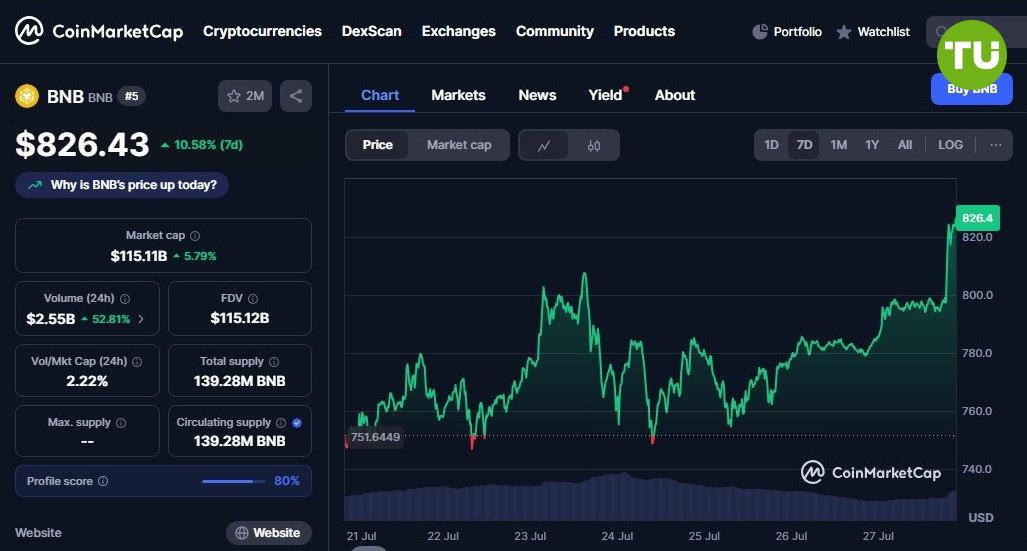The width and height of the screenshot is (1027, 551).
Task: Click the share icon next to BNB
Action: coord(296,96)
